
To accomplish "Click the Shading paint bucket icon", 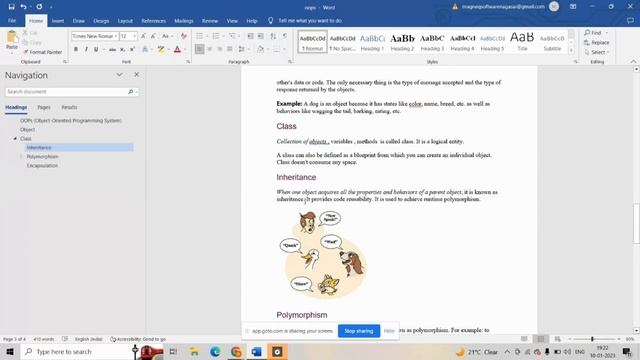I will 260,49.
